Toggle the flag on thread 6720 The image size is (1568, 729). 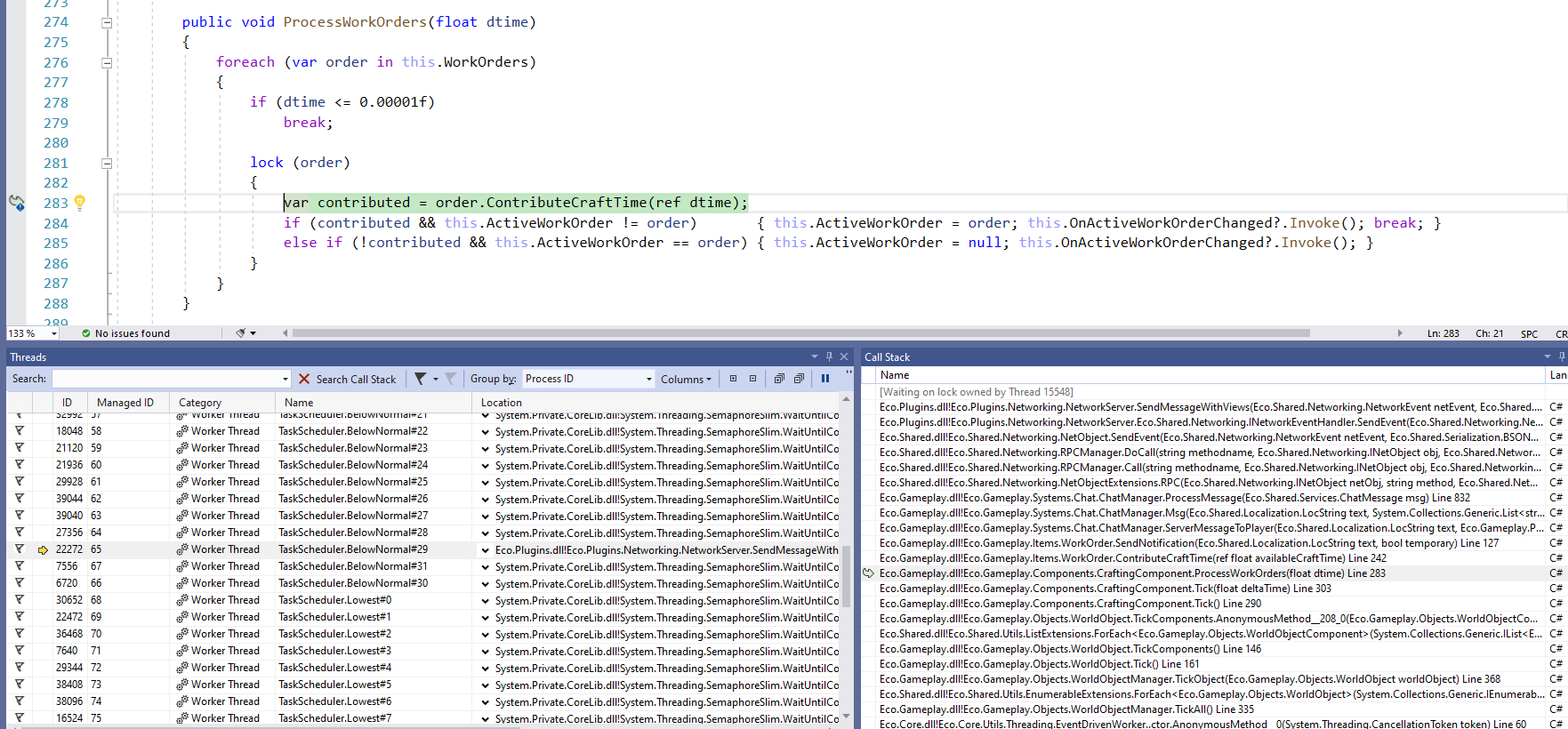coord(19,583)
